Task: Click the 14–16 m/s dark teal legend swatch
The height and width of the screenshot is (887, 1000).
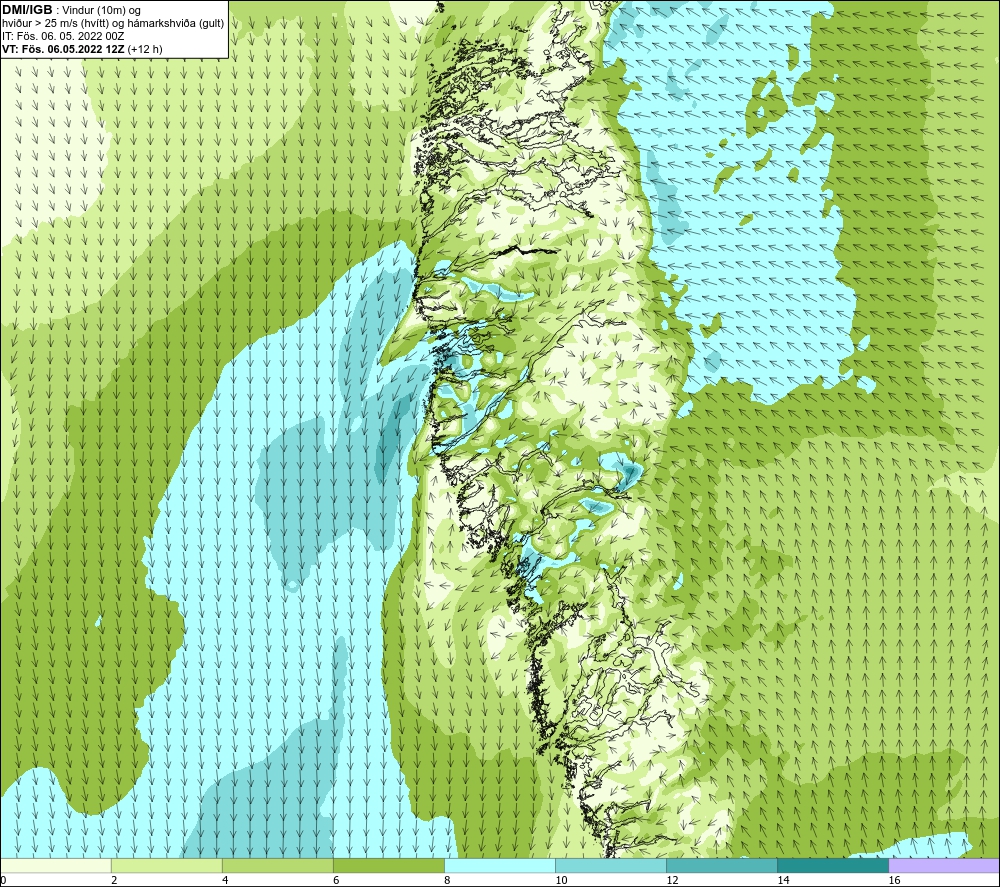Action: click(833, 866)
